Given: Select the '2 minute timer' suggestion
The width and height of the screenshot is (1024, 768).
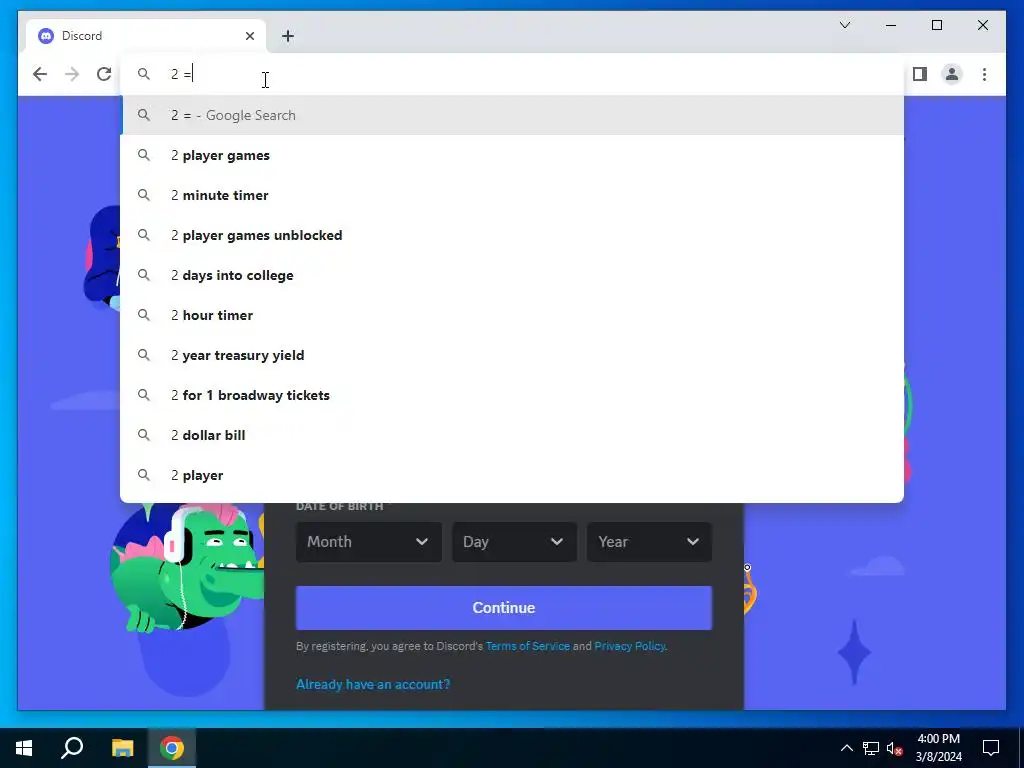Looking at the screenshot, I should coord(513,195).
